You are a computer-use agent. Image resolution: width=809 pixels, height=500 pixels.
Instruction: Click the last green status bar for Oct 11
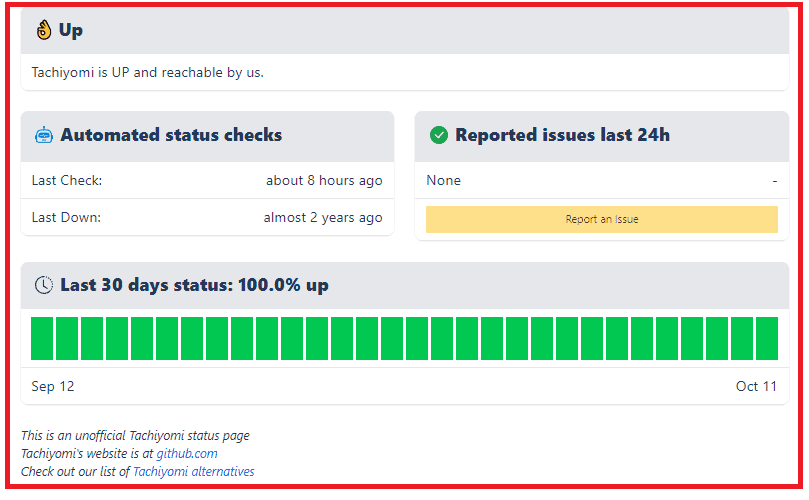(x=767, y=338)
